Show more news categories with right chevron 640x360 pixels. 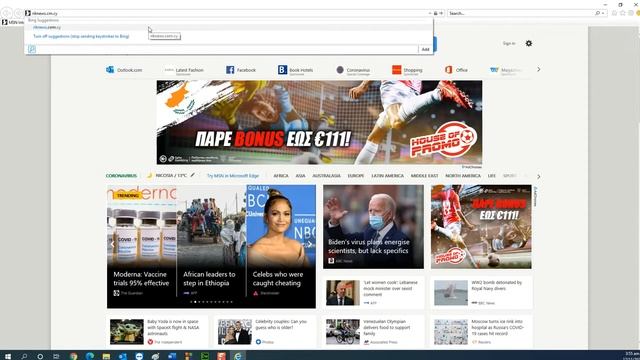point(538,176)
